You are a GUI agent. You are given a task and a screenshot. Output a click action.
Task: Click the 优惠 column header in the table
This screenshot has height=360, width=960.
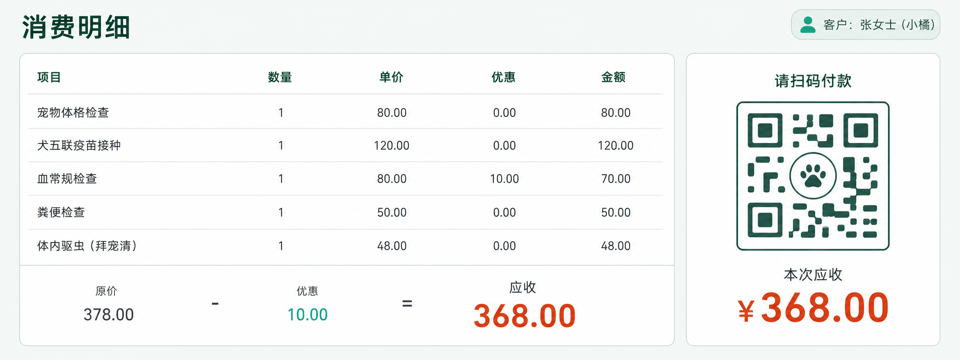[503, 77]
